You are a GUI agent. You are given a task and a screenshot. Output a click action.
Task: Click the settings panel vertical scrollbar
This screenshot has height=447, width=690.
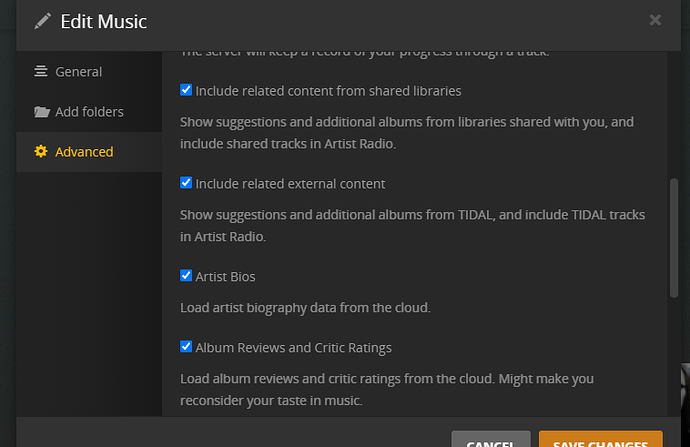(x=674, y=235)
